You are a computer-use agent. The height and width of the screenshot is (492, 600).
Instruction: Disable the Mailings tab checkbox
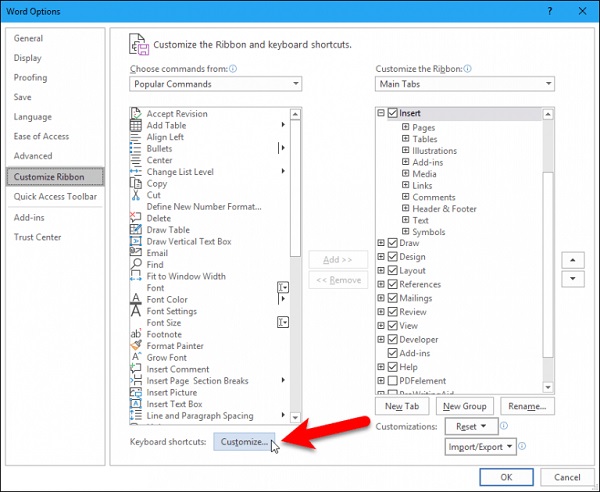tap(393, 298)
